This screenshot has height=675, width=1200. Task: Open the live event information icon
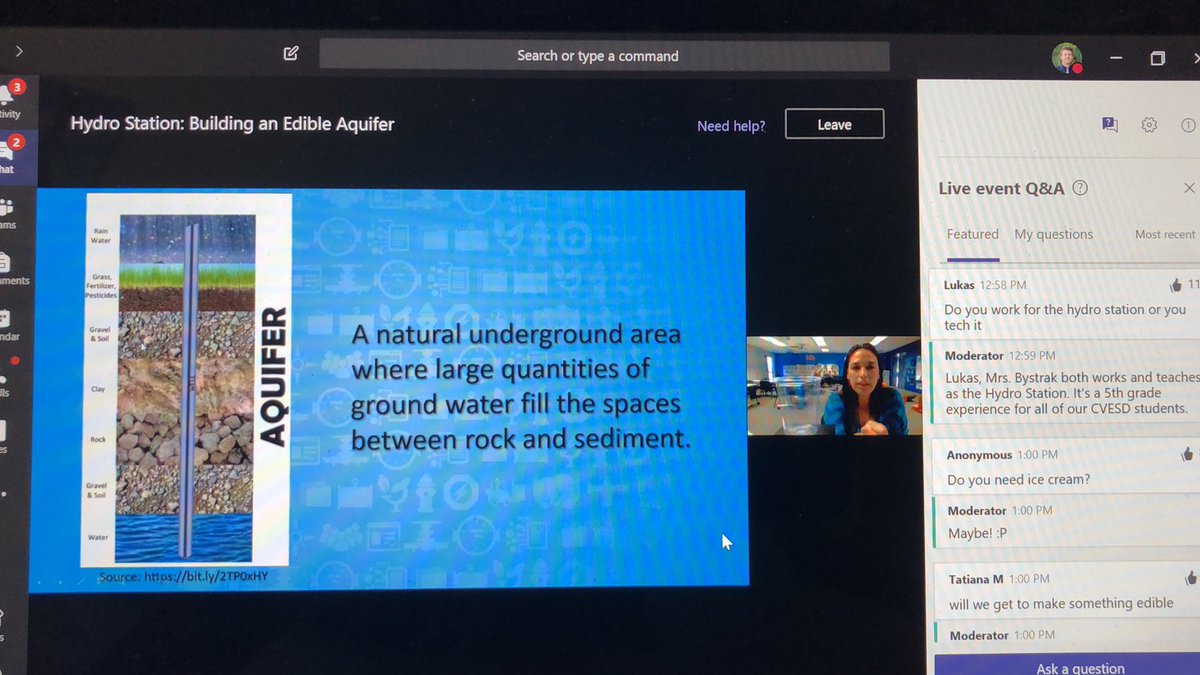pos(1188,125)
